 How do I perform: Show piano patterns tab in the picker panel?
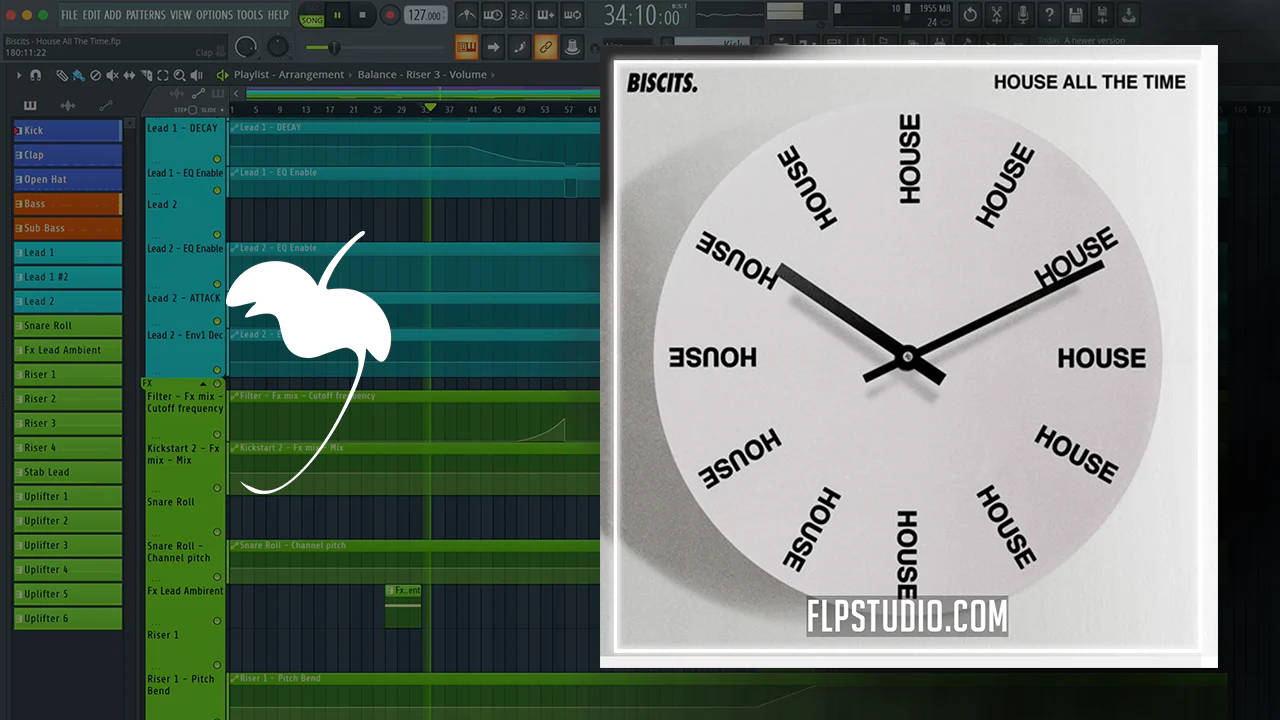30,105
